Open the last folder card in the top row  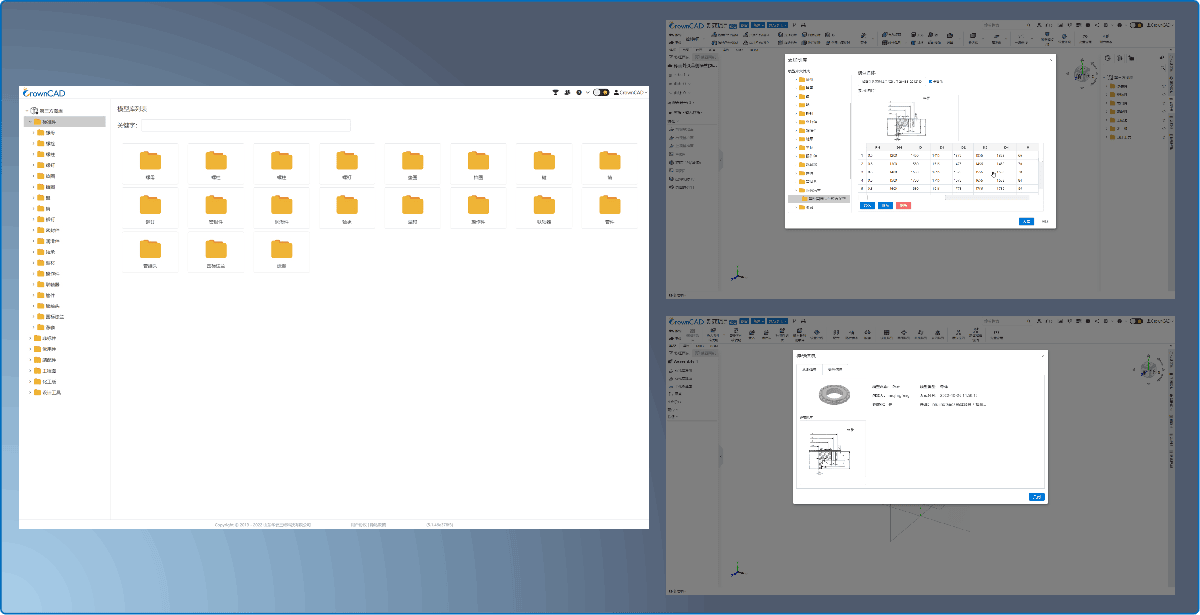tap(609, 164)
